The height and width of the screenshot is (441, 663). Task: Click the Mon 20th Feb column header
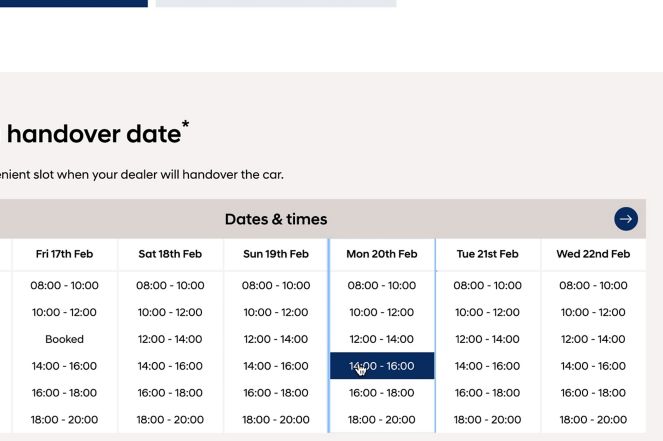[382, 254]
